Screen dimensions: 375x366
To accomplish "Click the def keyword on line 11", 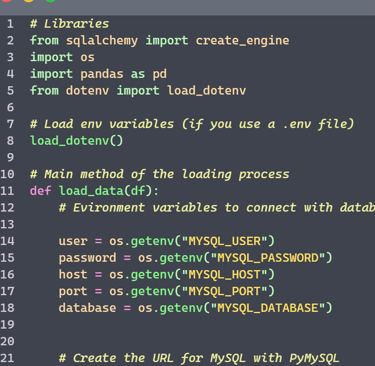I will coord(41,191).
